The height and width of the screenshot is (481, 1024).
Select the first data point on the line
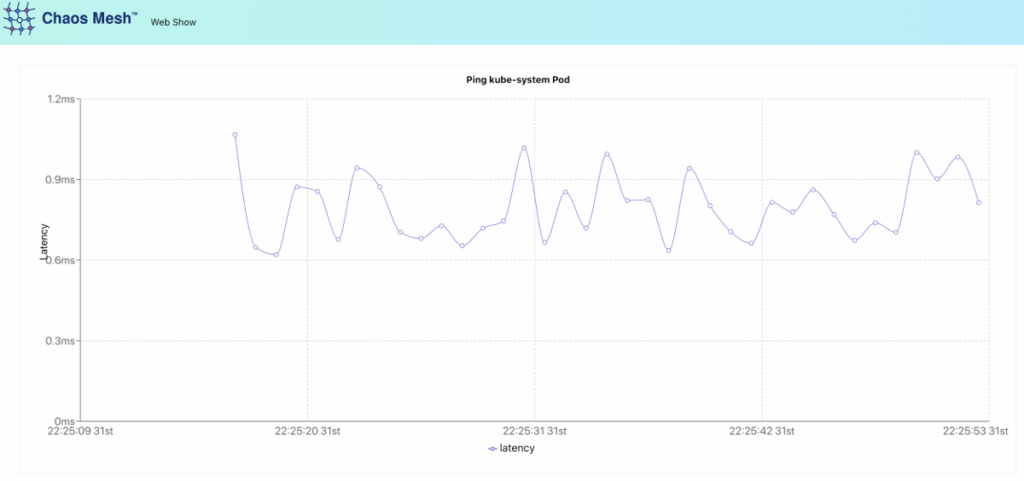tap(235, 135)
